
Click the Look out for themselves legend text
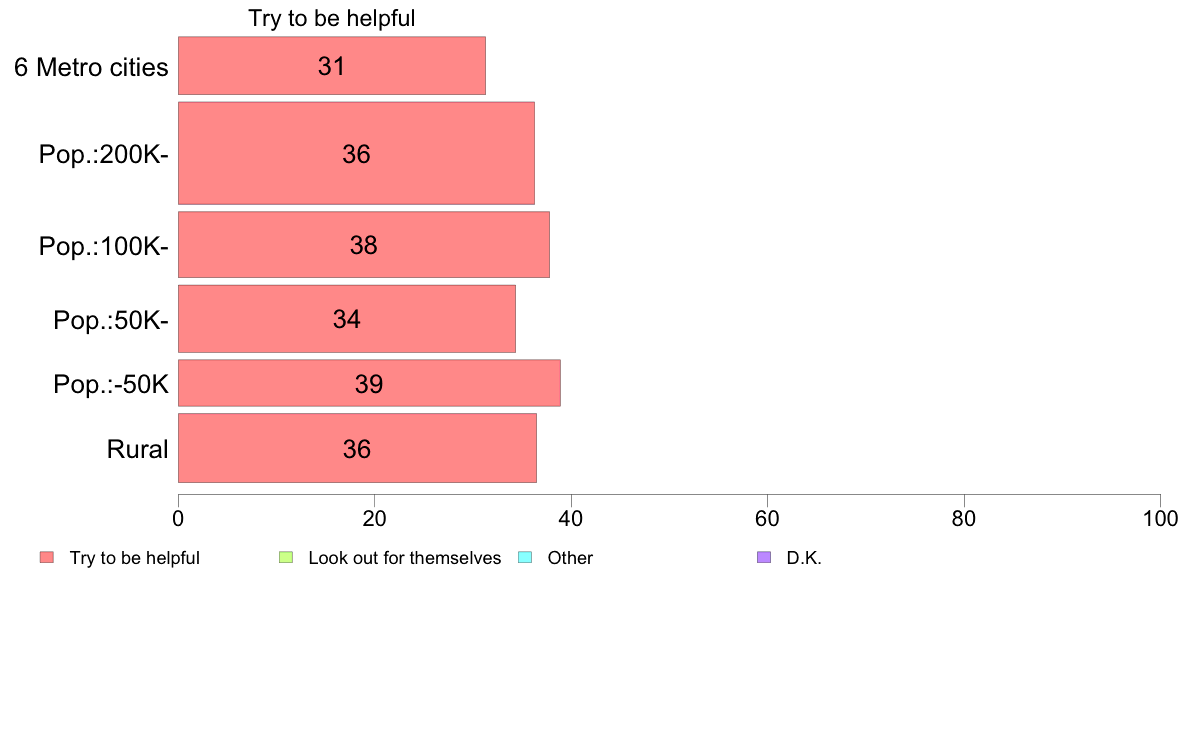pyautogui.click(x=405, y=558)
